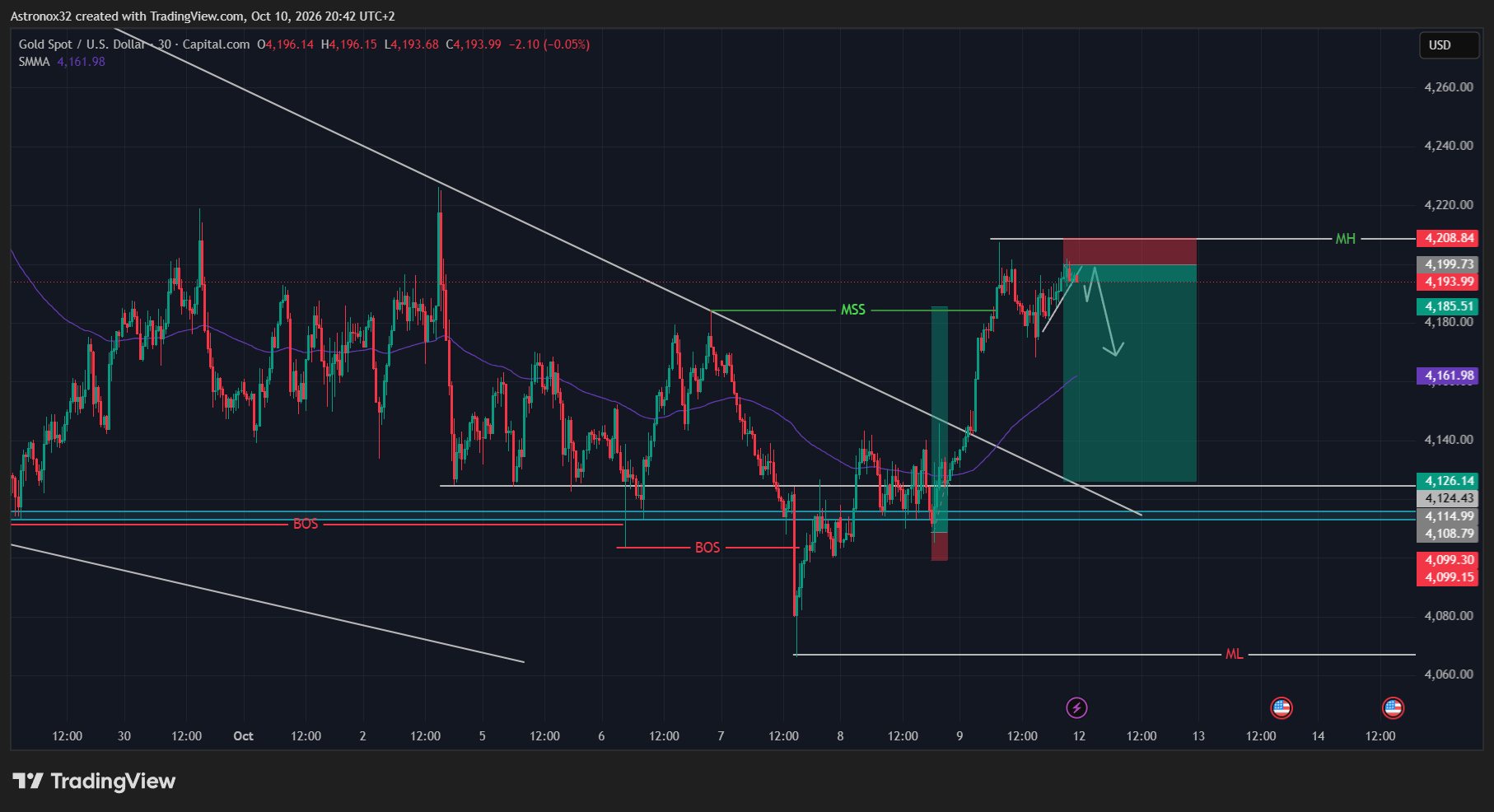1494x812 pixels.
Task: Click the 4,260.00 price axis label
Action: 1449,87
